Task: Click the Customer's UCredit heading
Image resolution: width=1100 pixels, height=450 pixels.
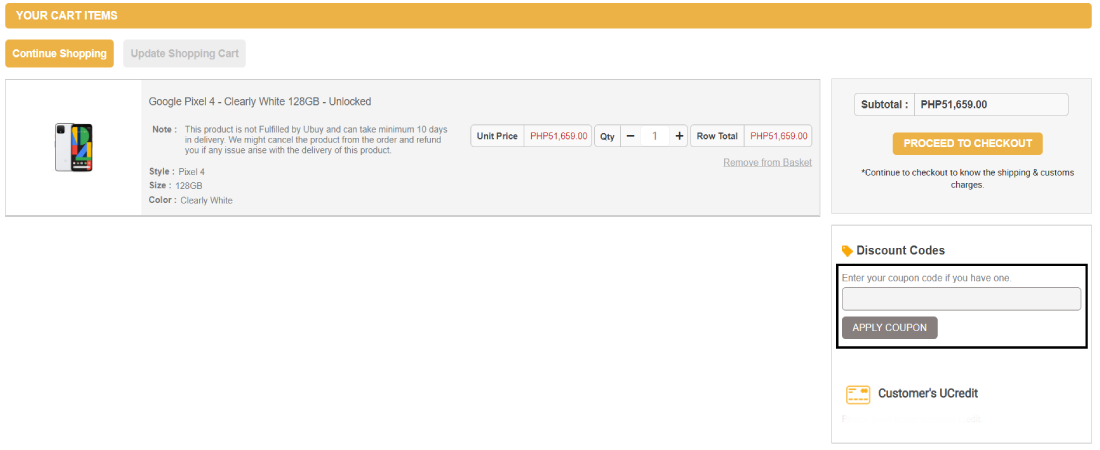Action: pyautogui.click(x=927, y=394)
